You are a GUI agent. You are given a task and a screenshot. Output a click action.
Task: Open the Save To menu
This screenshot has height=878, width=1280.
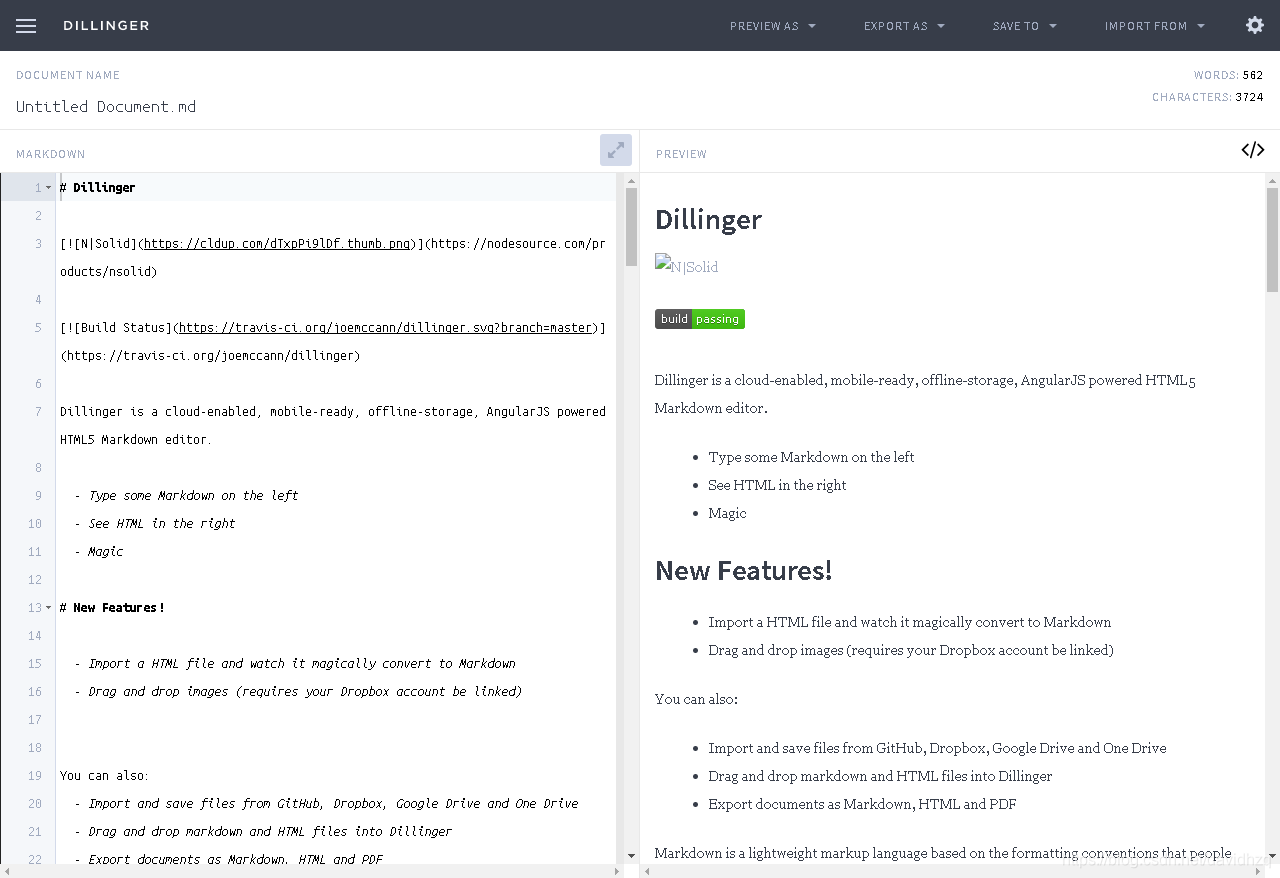1025,26
